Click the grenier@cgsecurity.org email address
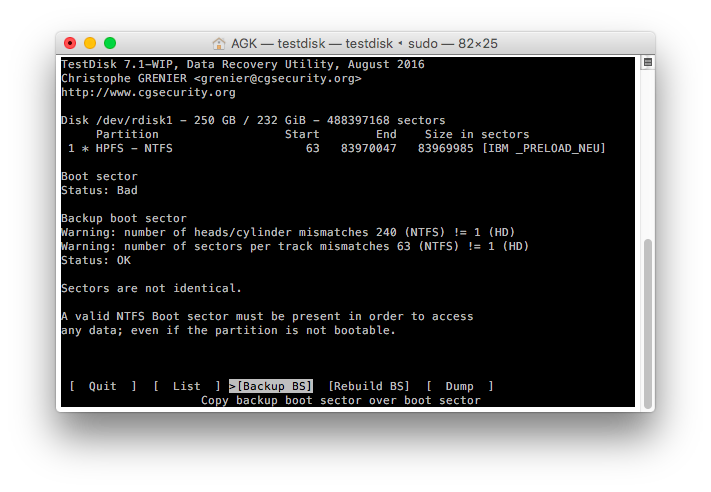Viewport: 711px width, 492px height. pos(278,78)
